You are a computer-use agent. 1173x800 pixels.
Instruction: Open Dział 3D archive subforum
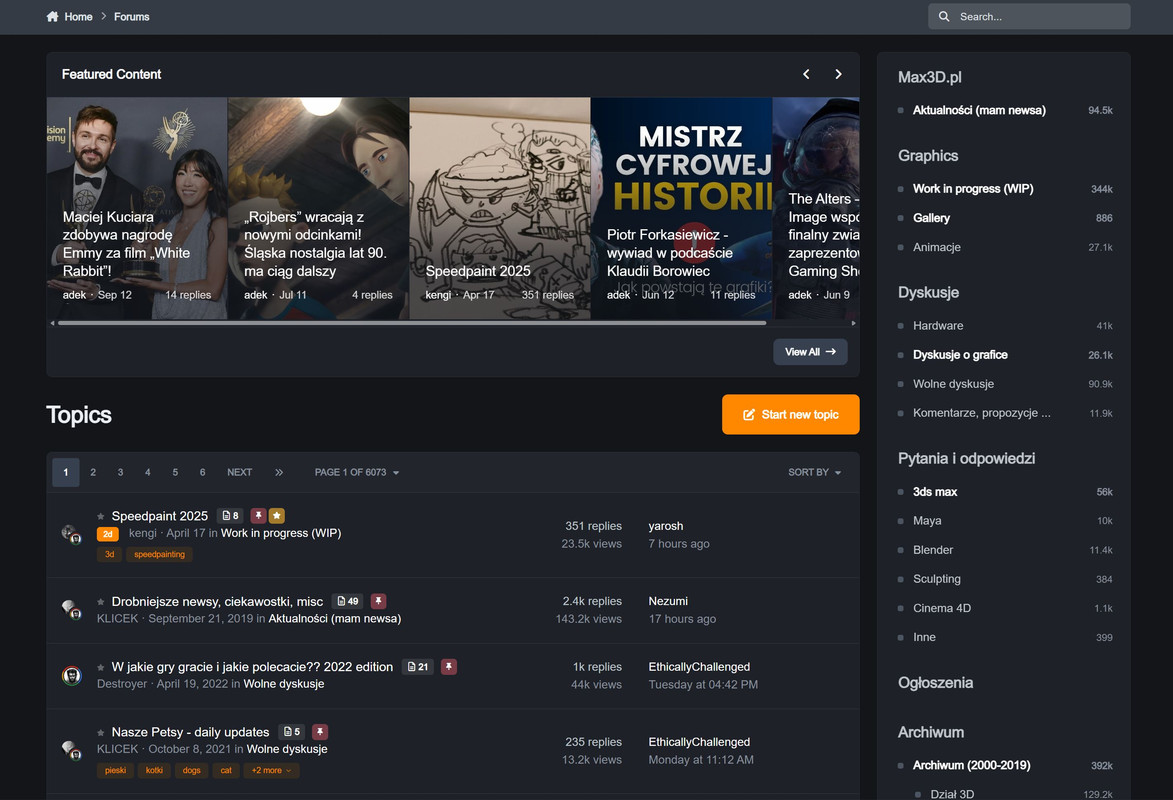[x=952, y=794]
